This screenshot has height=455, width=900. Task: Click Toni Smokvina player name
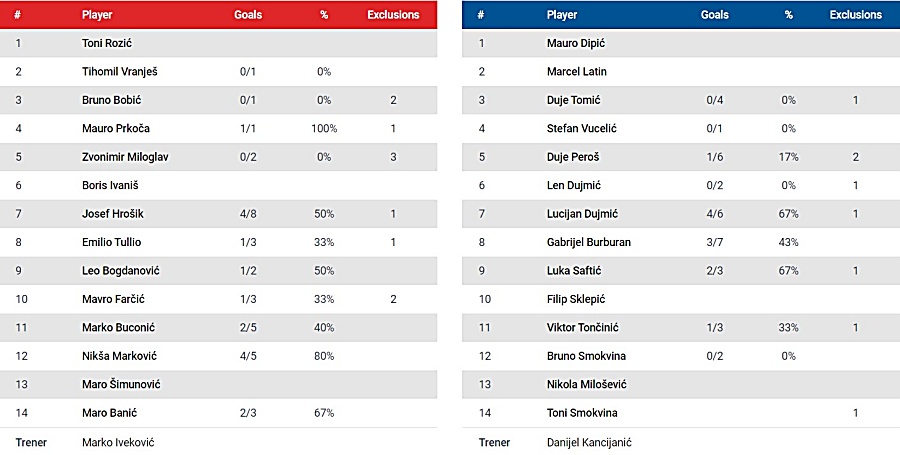click(x=583, y=413)
